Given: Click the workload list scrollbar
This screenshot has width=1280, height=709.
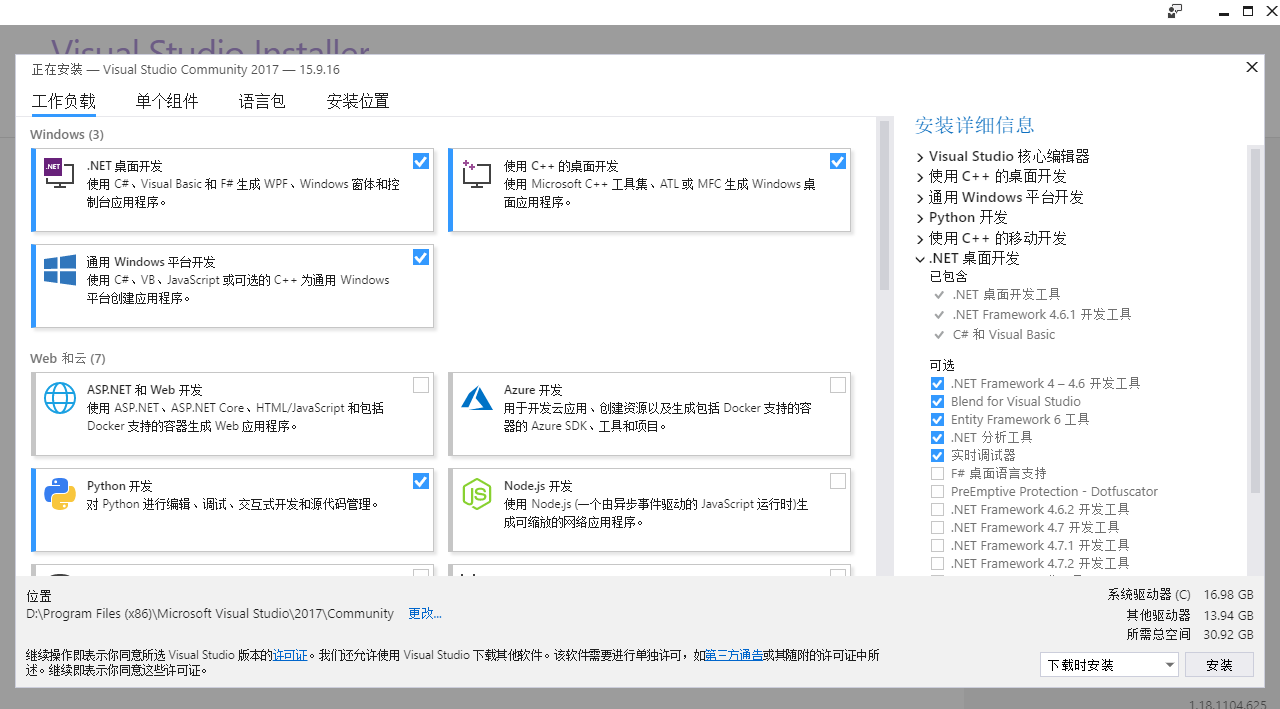Looking at the screenshot, I should [884, 200].
